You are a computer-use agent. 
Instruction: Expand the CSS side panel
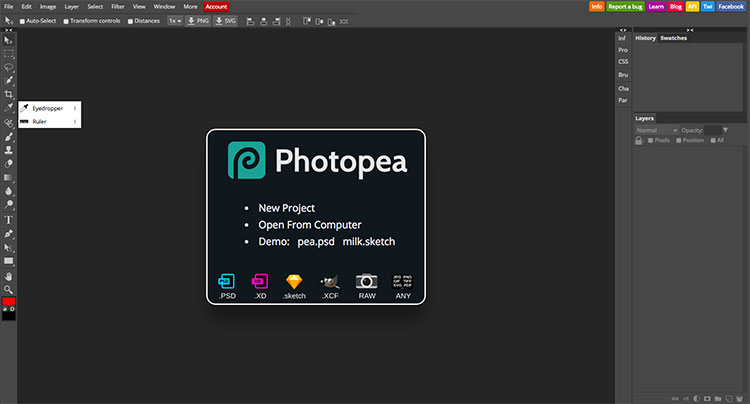coord(623,62)
